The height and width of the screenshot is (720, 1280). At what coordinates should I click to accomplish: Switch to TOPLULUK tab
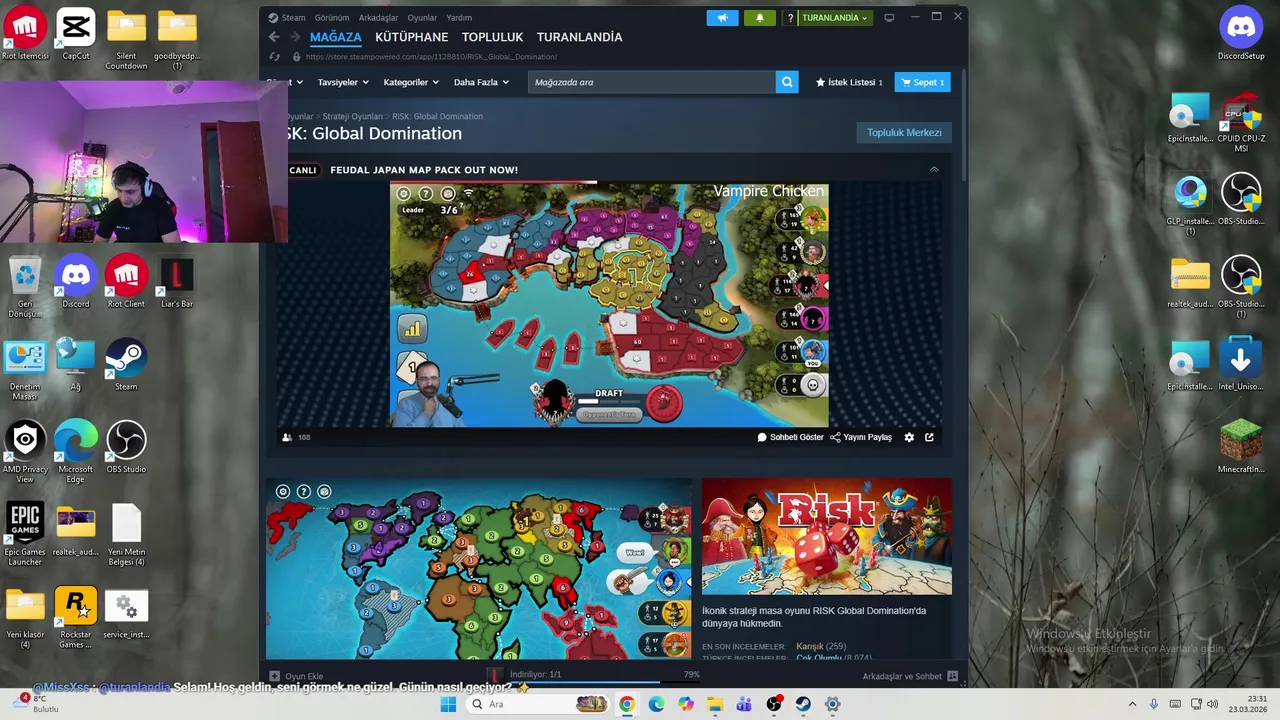click(x=492, y=37)
